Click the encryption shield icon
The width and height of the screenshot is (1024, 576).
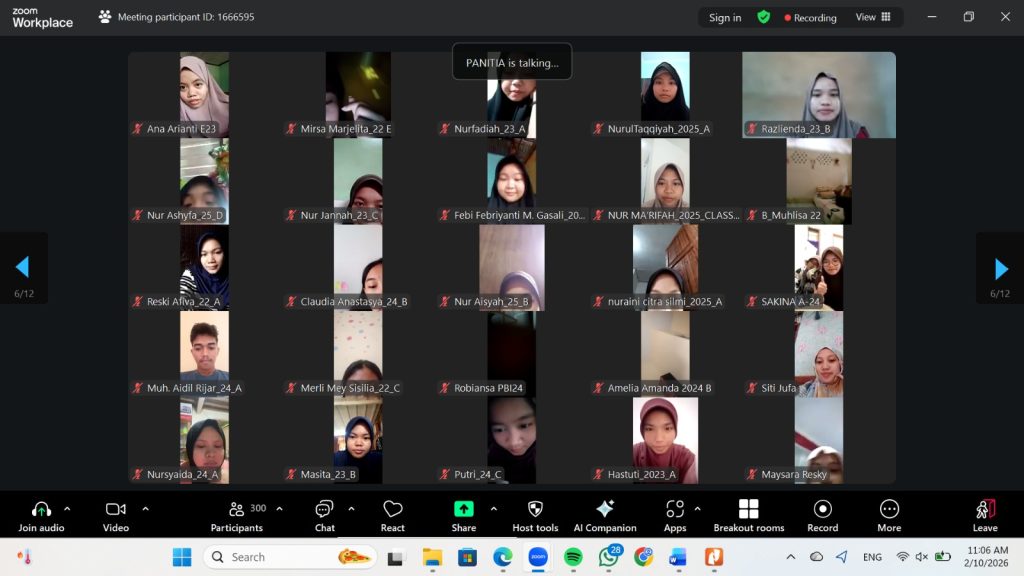764,17
